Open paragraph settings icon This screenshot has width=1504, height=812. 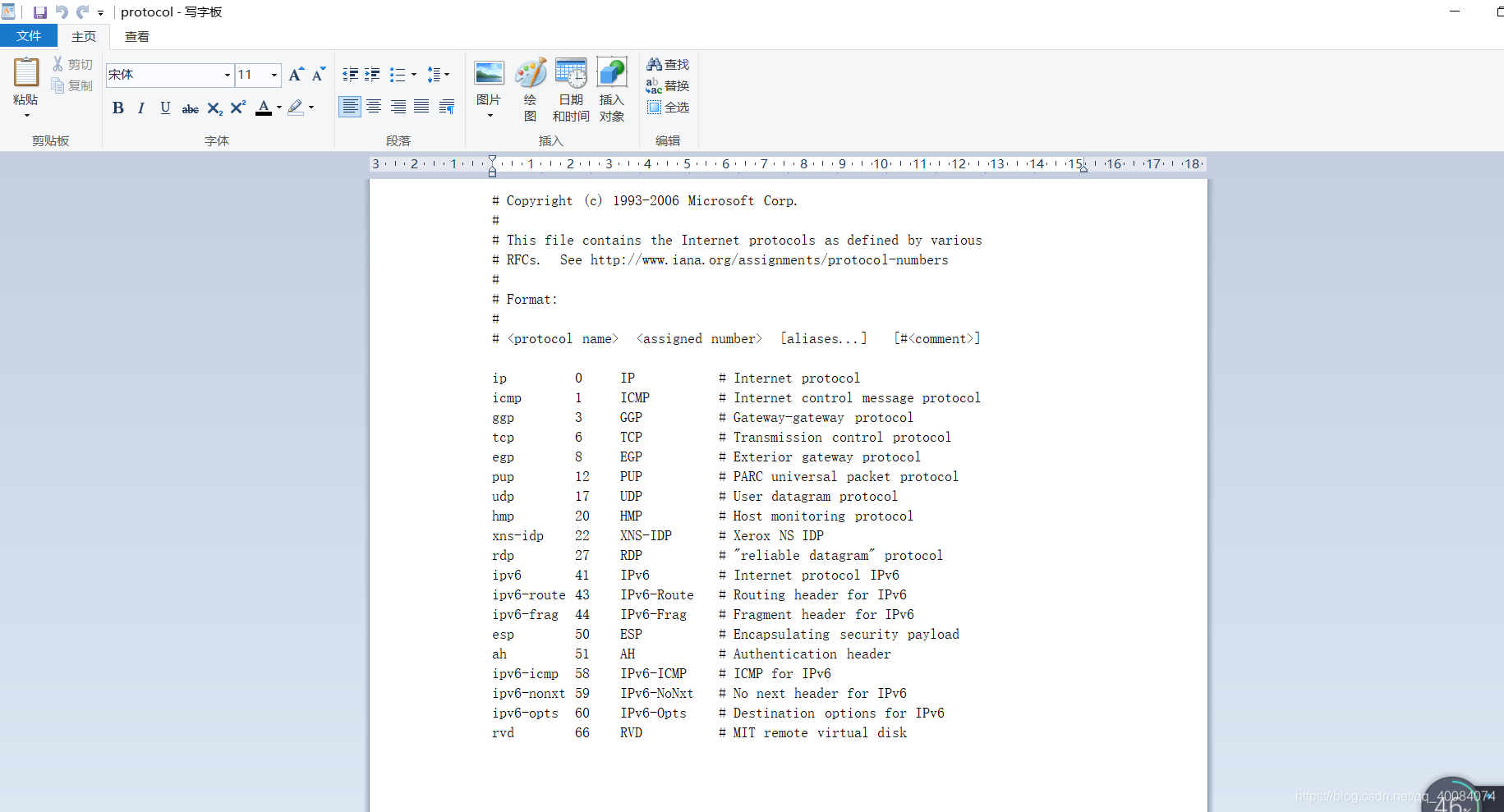[447, 107]
